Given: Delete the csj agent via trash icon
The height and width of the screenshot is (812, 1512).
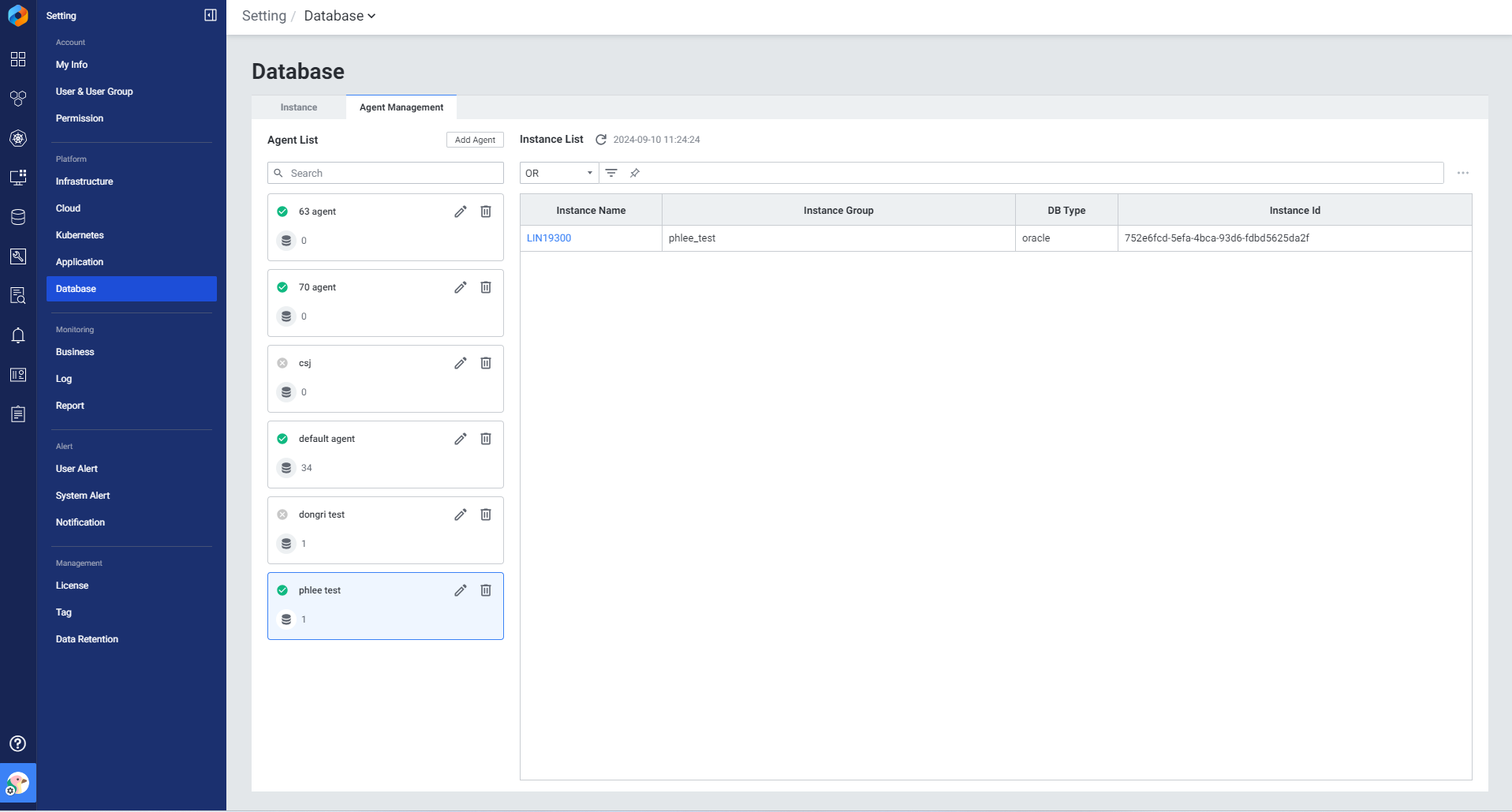Looking at the screenshot, I should click(x=486, y=363).
